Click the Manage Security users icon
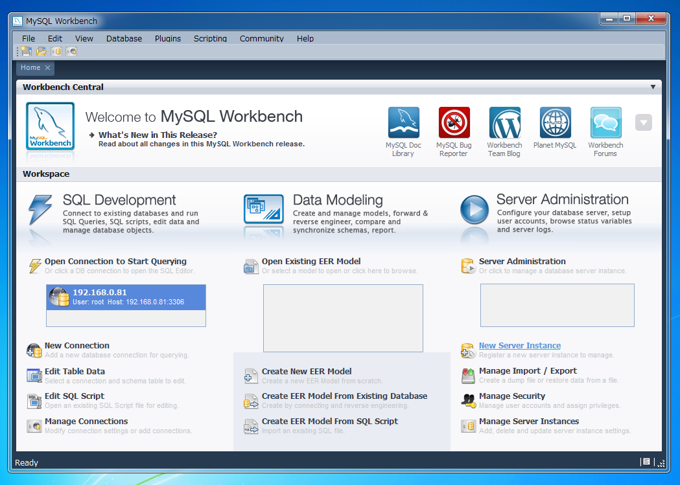The width and height of the screenshot is (680, 485). tap(468, 400)
